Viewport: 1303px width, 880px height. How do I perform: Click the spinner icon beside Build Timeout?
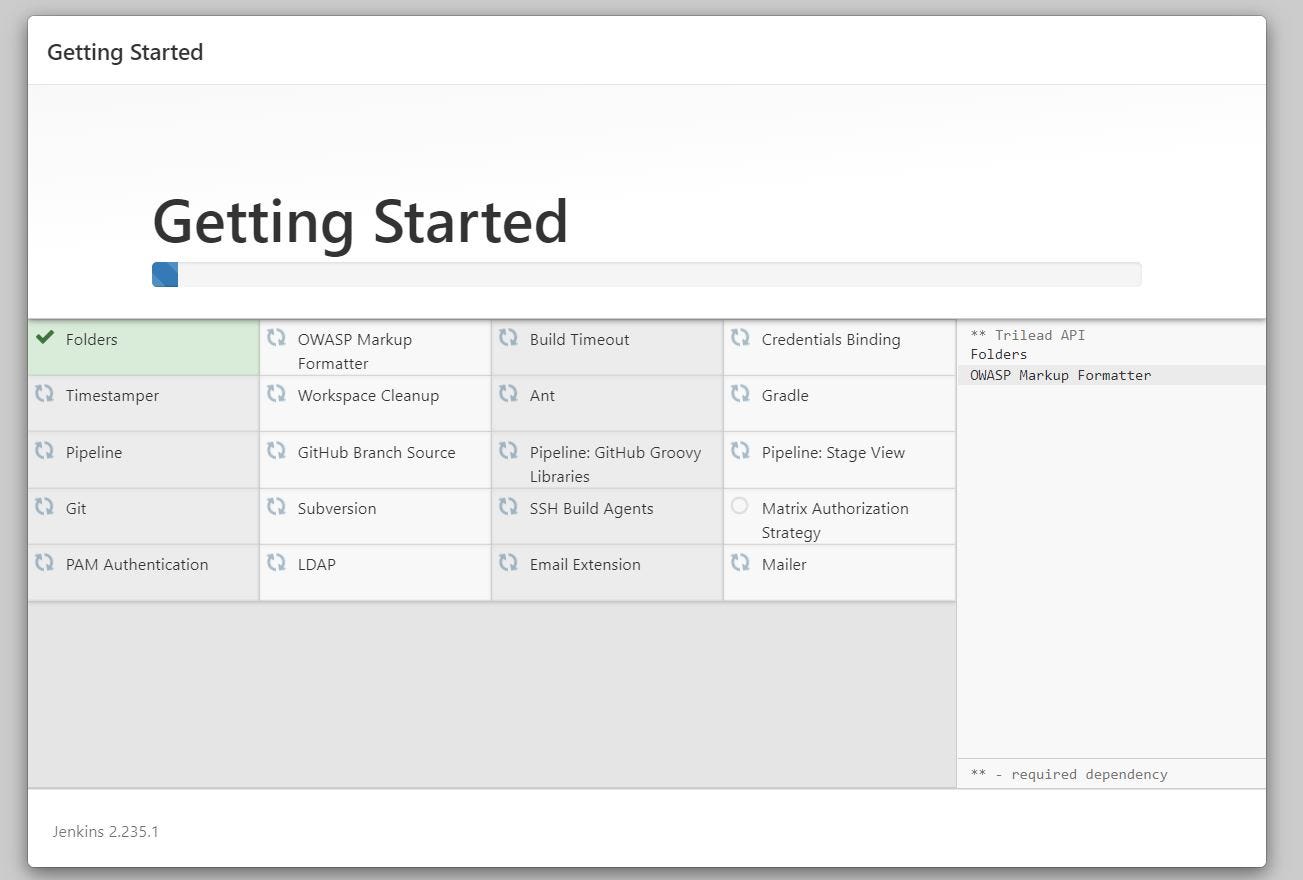pos(508,338)
